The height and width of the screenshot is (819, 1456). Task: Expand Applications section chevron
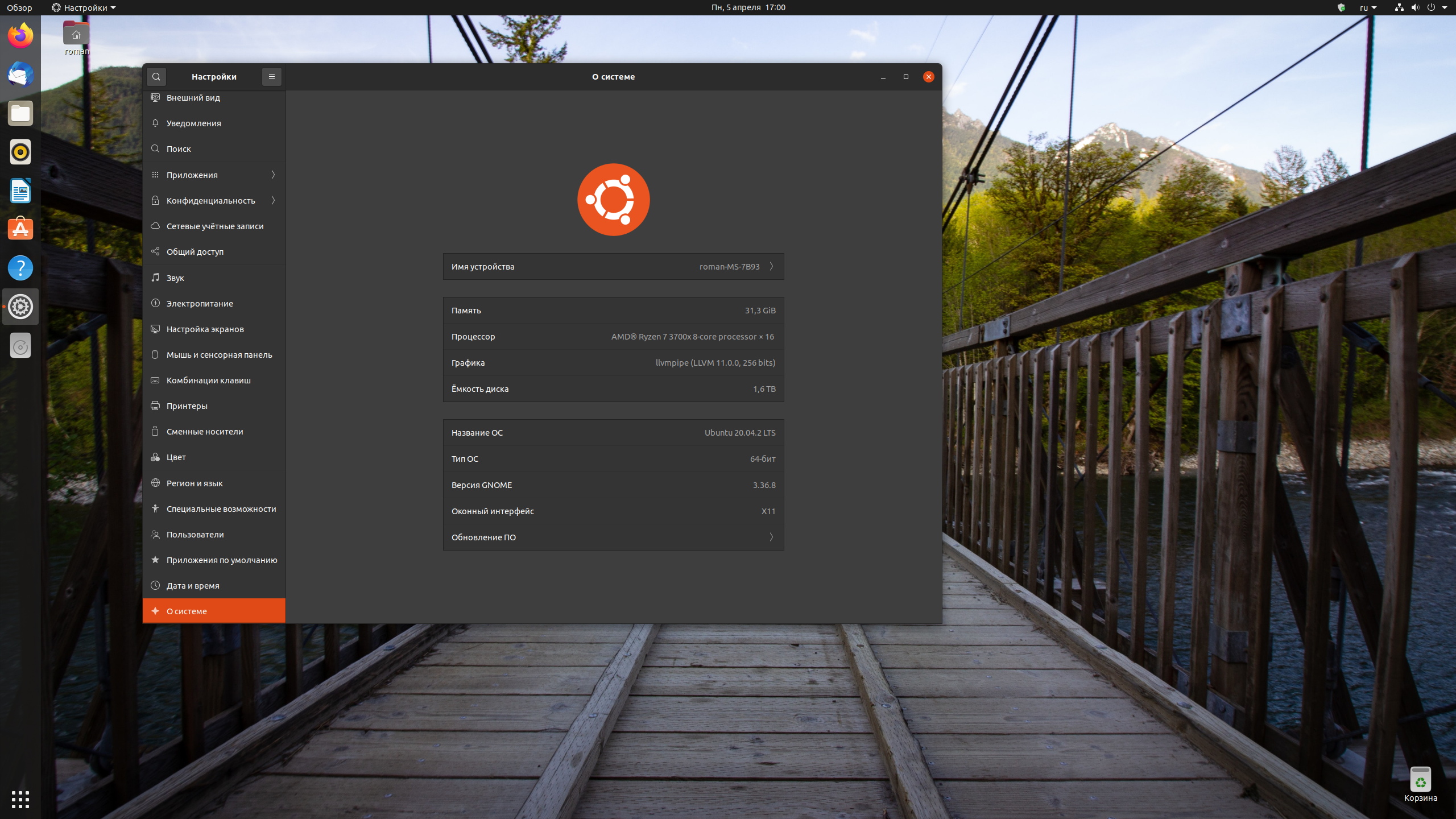click(273, 175)
